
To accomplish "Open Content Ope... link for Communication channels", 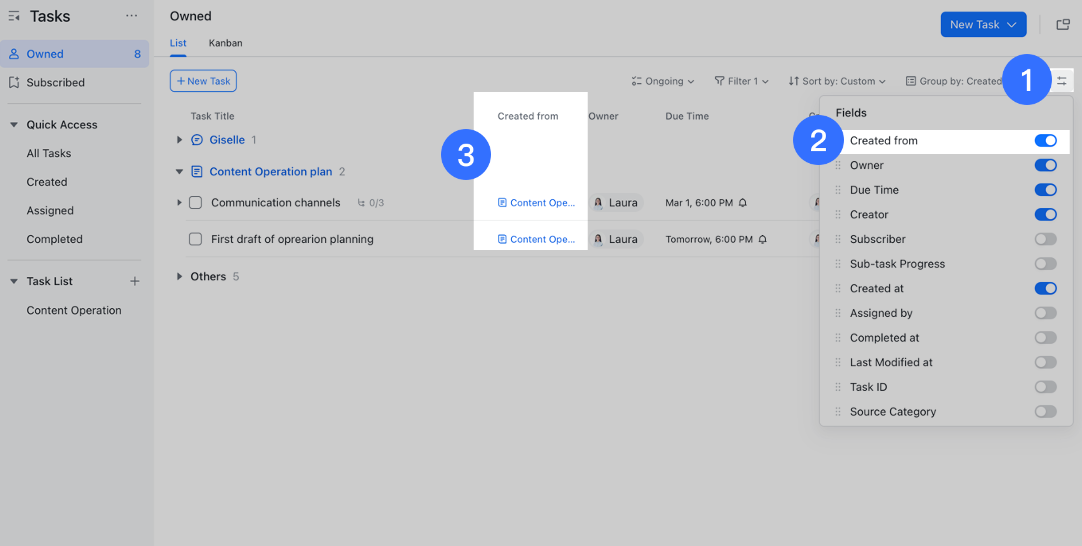I will tap(537, 203).
